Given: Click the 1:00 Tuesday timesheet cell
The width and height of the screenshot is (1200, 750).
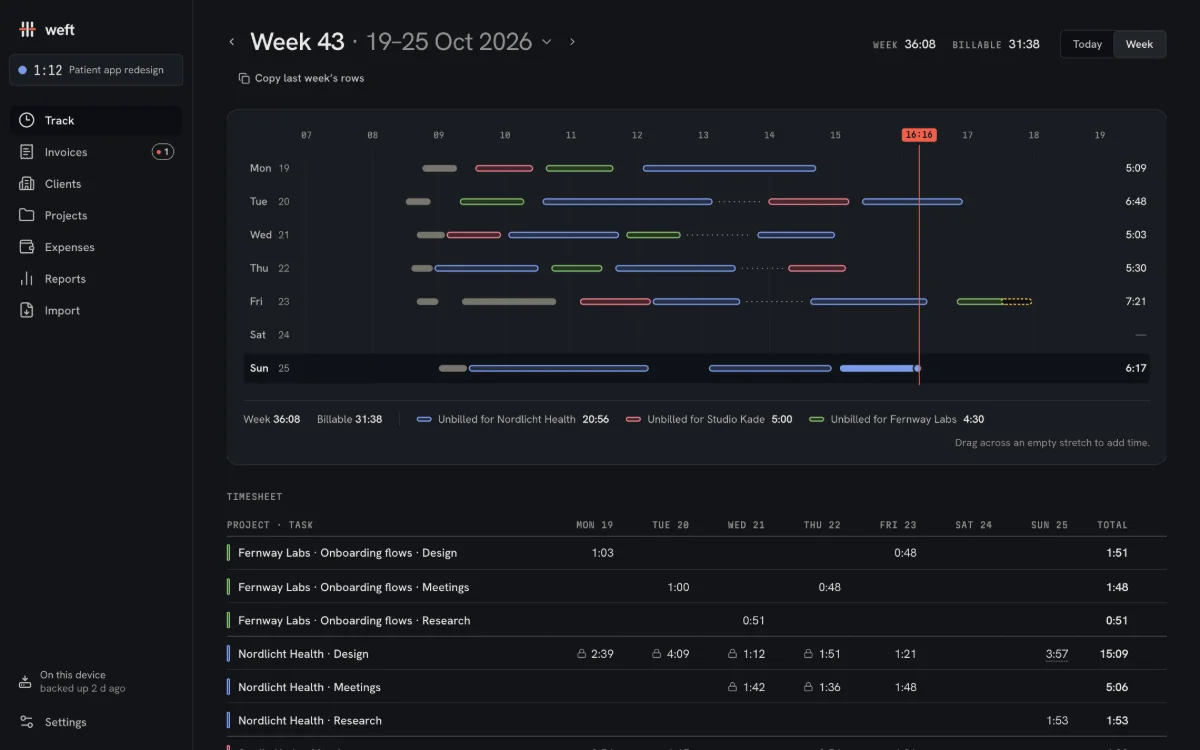Looking at the screenshot, I should coord(678,587).
